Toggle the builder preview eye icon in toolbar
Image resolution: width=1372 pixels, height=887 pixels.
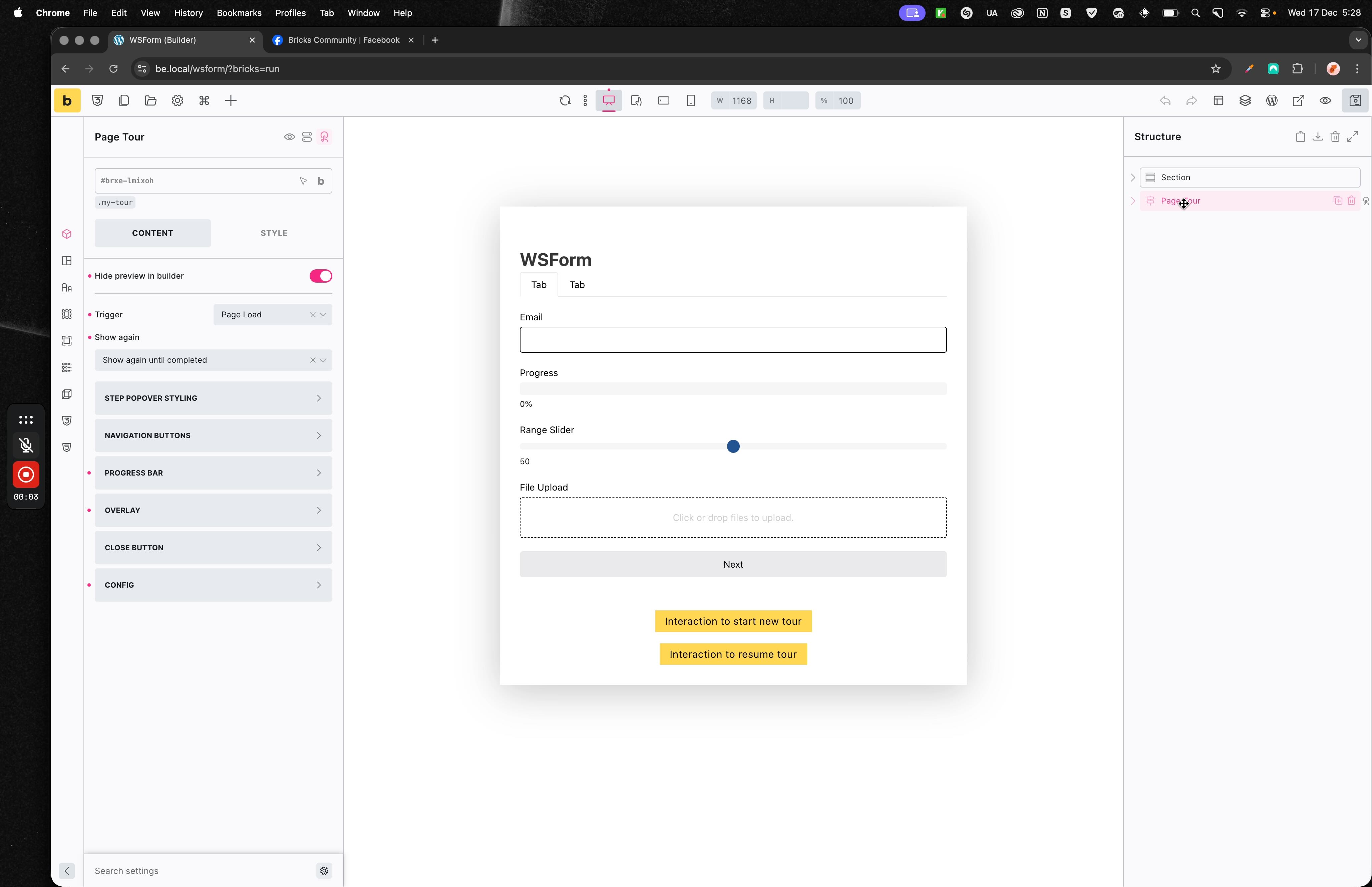pos(1325,101)
